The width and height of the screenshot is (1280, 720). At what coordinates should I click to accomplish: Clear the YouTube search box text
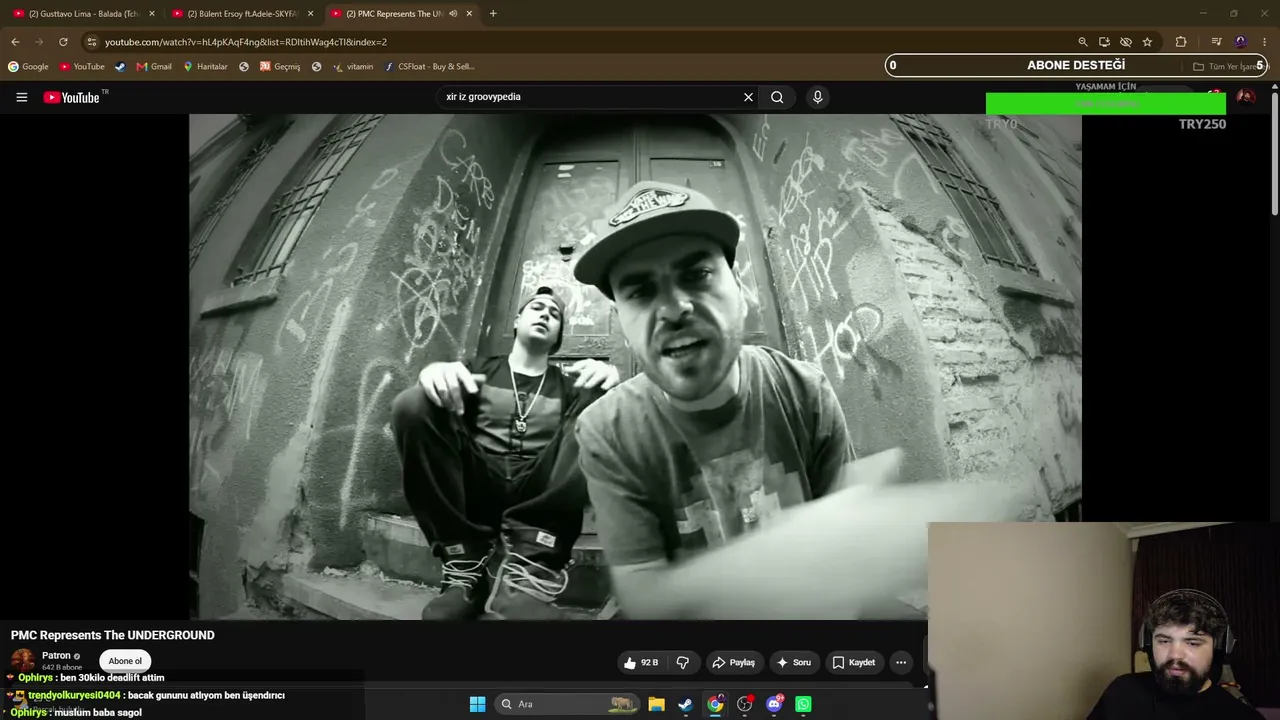pos(748,97)
